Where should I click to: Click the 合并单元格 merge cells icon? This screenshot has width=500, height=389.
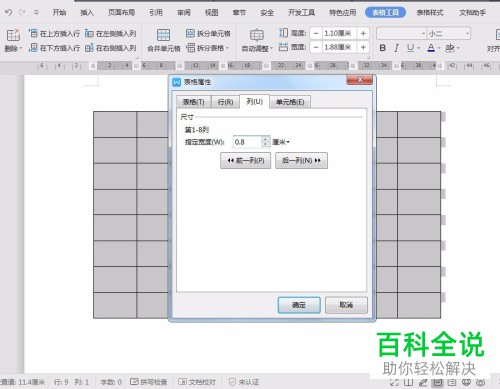click(163, 35)
